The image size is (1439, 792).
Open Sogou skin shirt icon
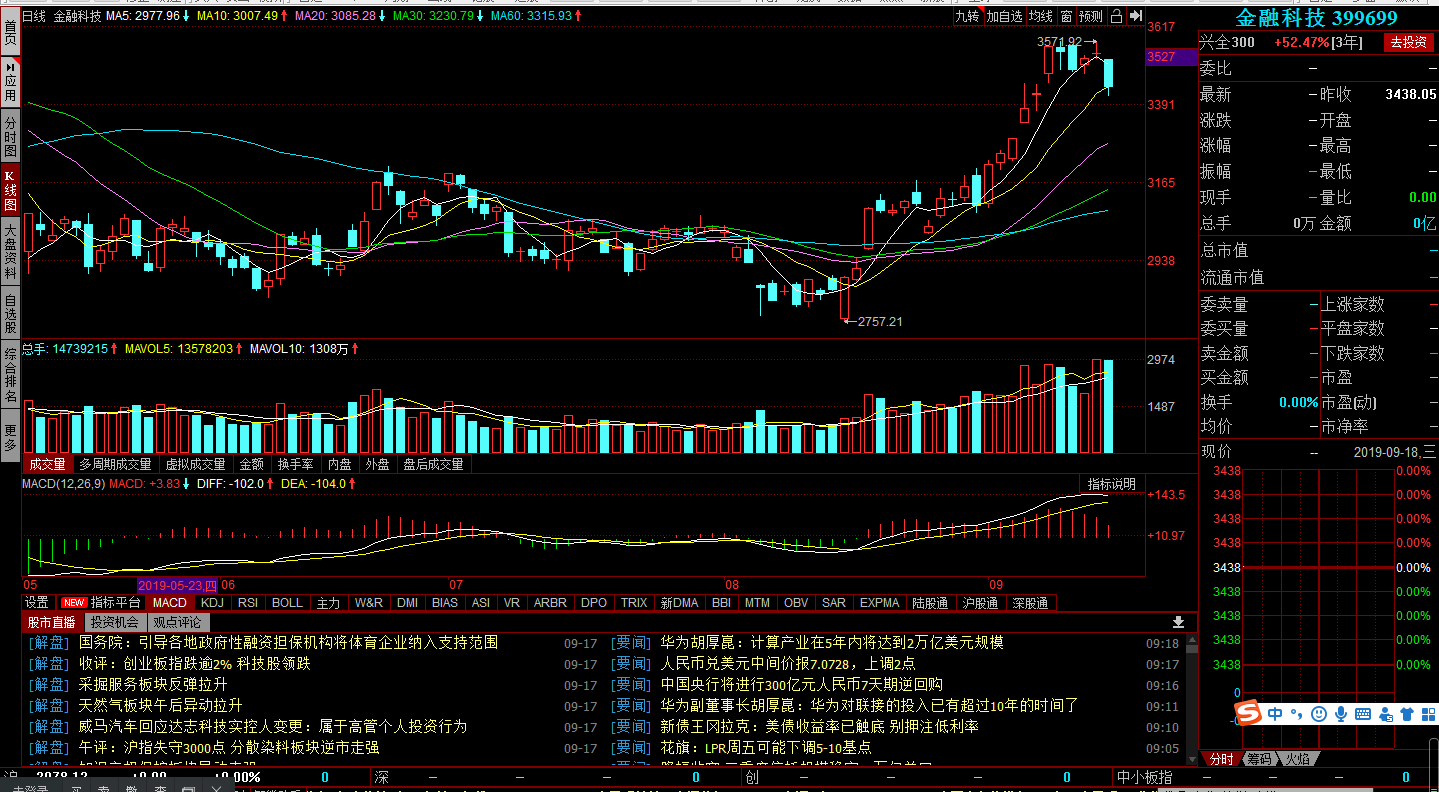(1407, 714)
